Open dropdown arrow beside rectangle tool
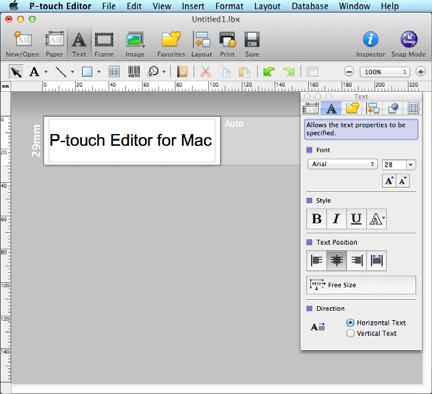 tap(99, 72)
